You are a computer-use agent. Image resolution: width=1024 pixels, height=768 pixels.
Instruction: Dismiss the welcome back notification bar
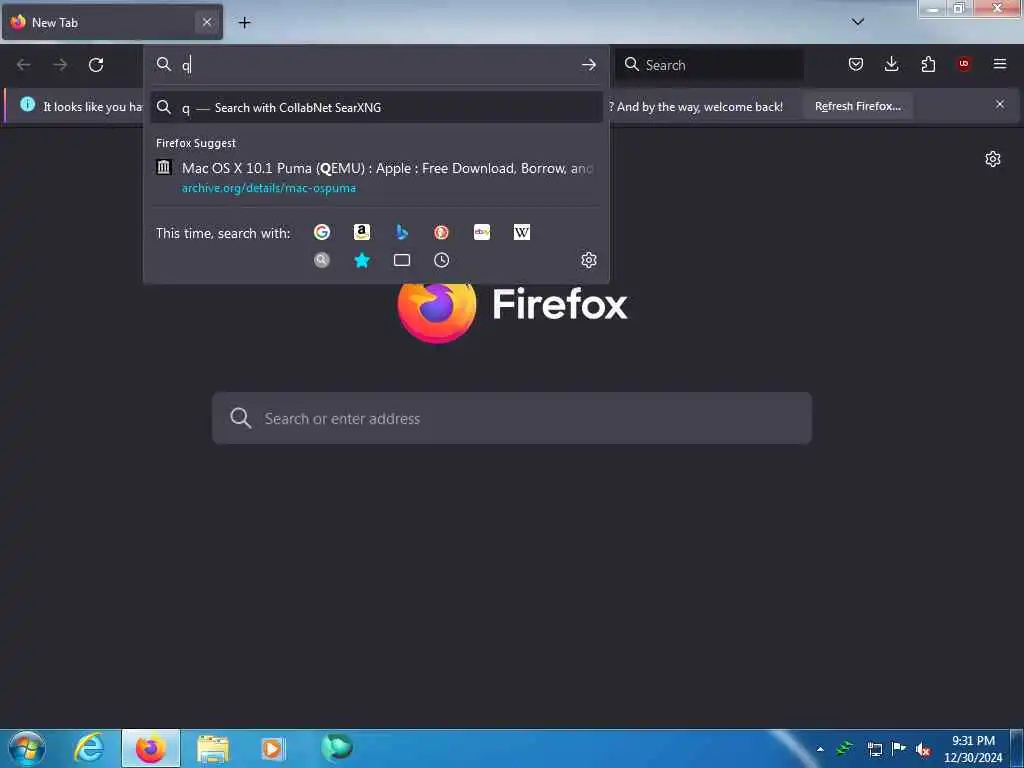[x=1000, y=104]
